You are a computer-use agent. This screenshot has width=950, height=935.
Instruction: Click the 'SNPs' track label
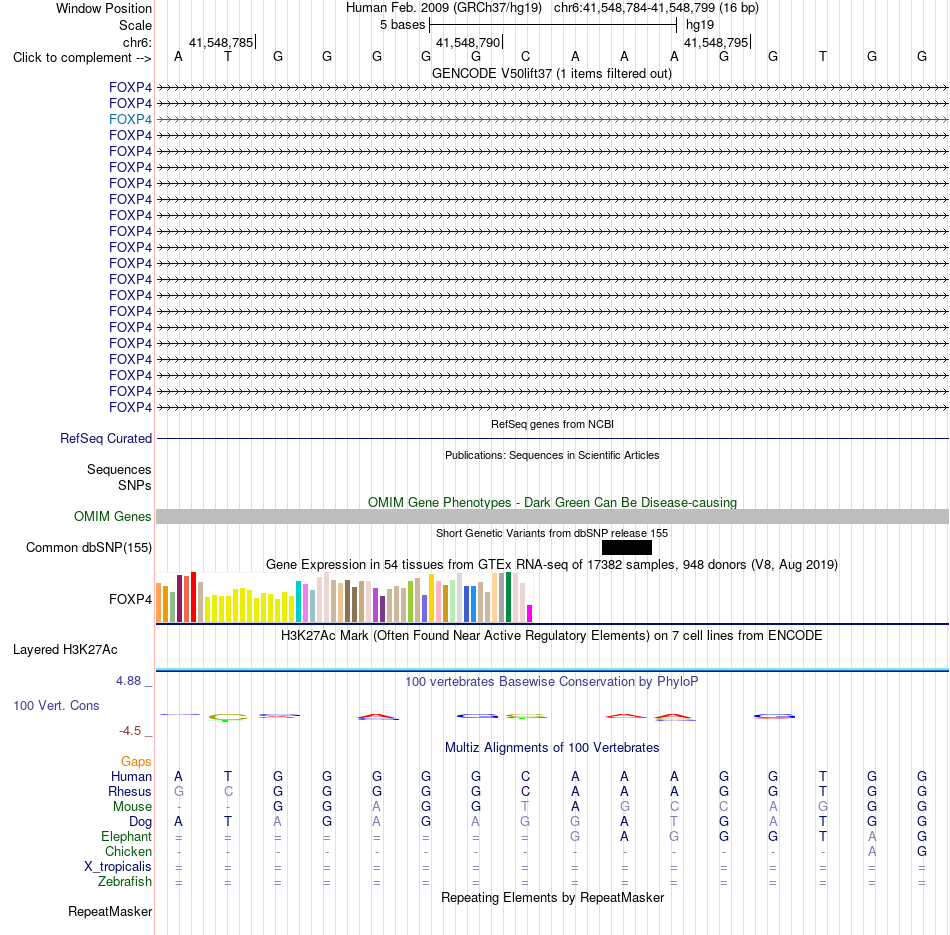coord(135,485)
